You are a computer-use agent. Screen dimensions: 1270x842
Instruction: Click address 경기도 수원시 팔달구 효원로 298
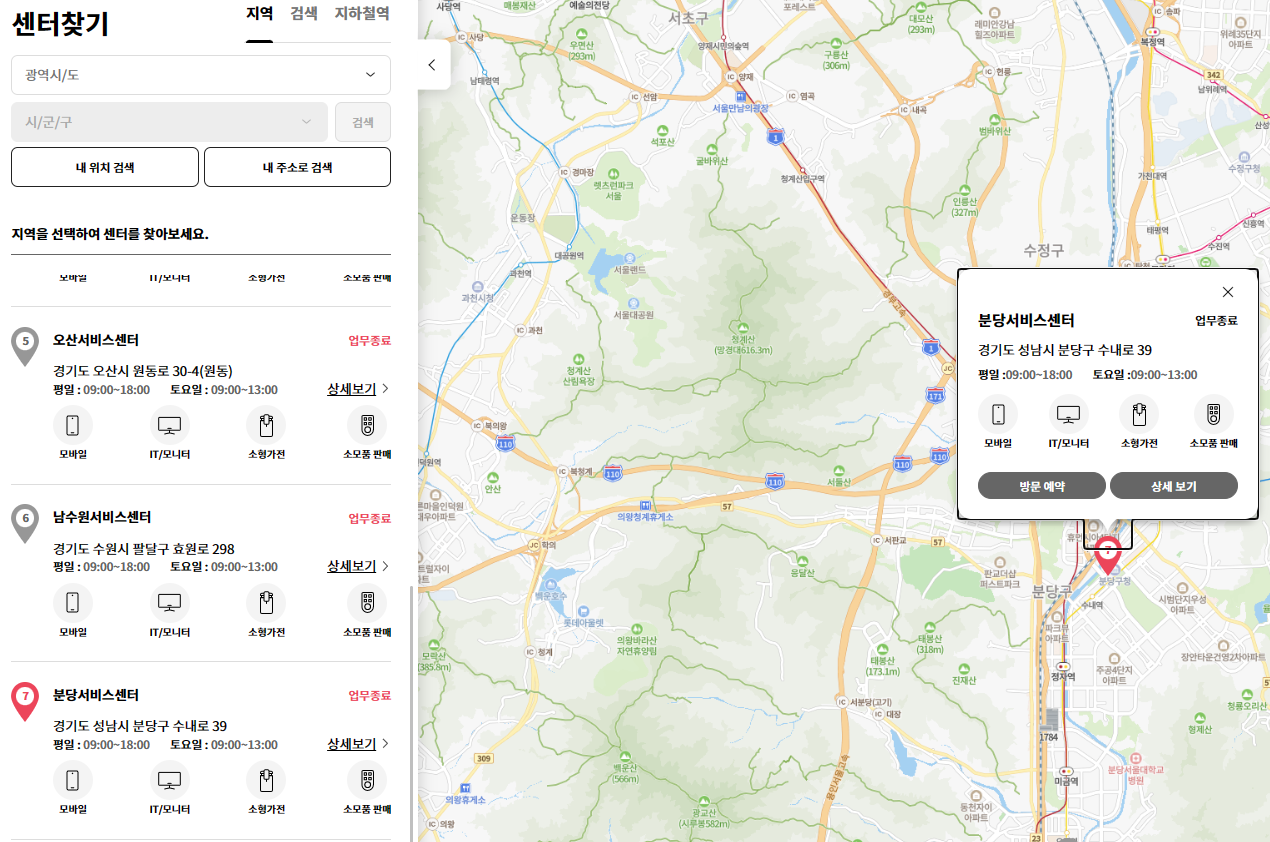click(x=144, y=549)
